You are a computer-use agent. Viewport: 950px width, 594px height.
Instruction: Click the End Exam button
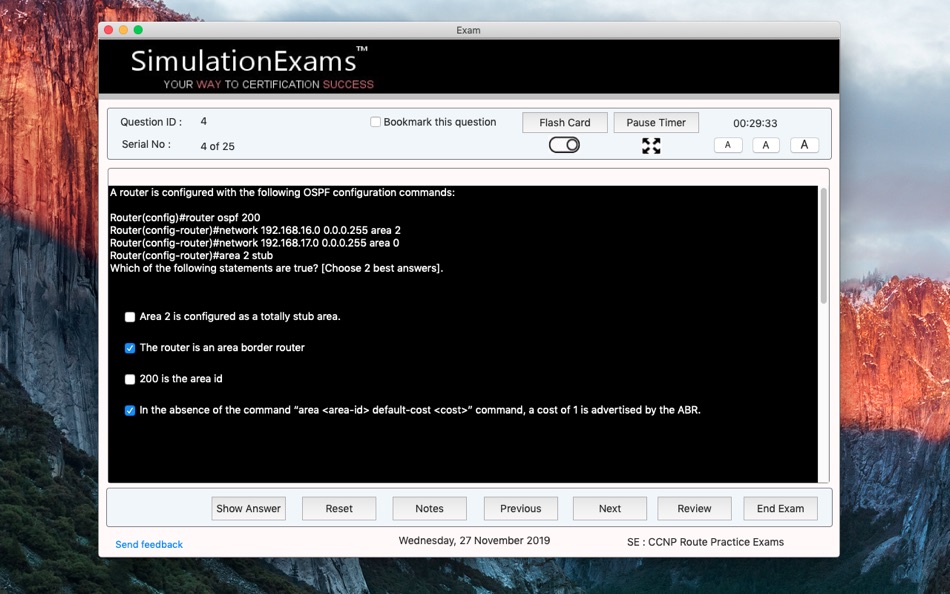click(x=780, y=509)
